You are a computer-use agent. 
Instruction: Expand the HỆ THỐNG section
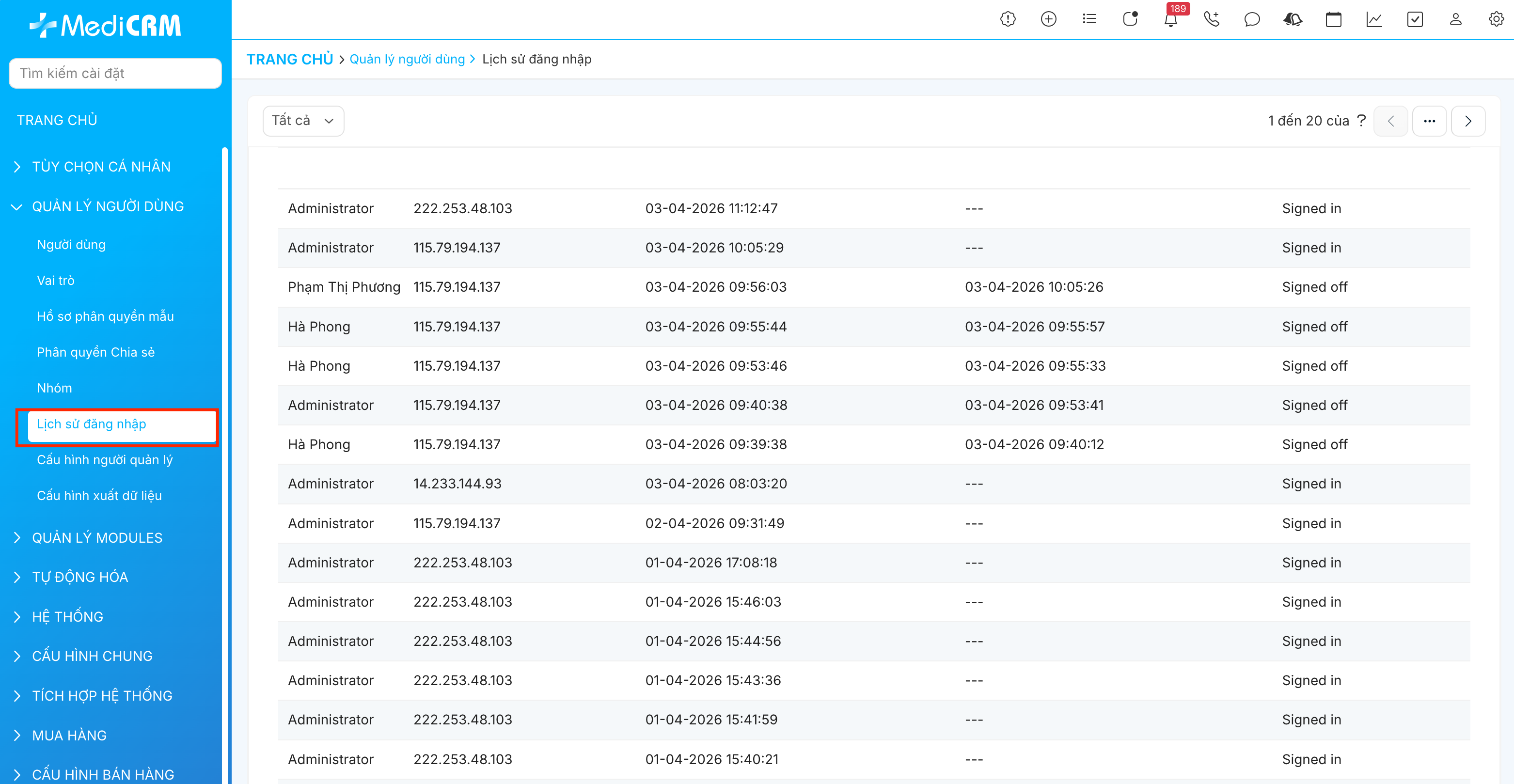click(x=67, y=616)
